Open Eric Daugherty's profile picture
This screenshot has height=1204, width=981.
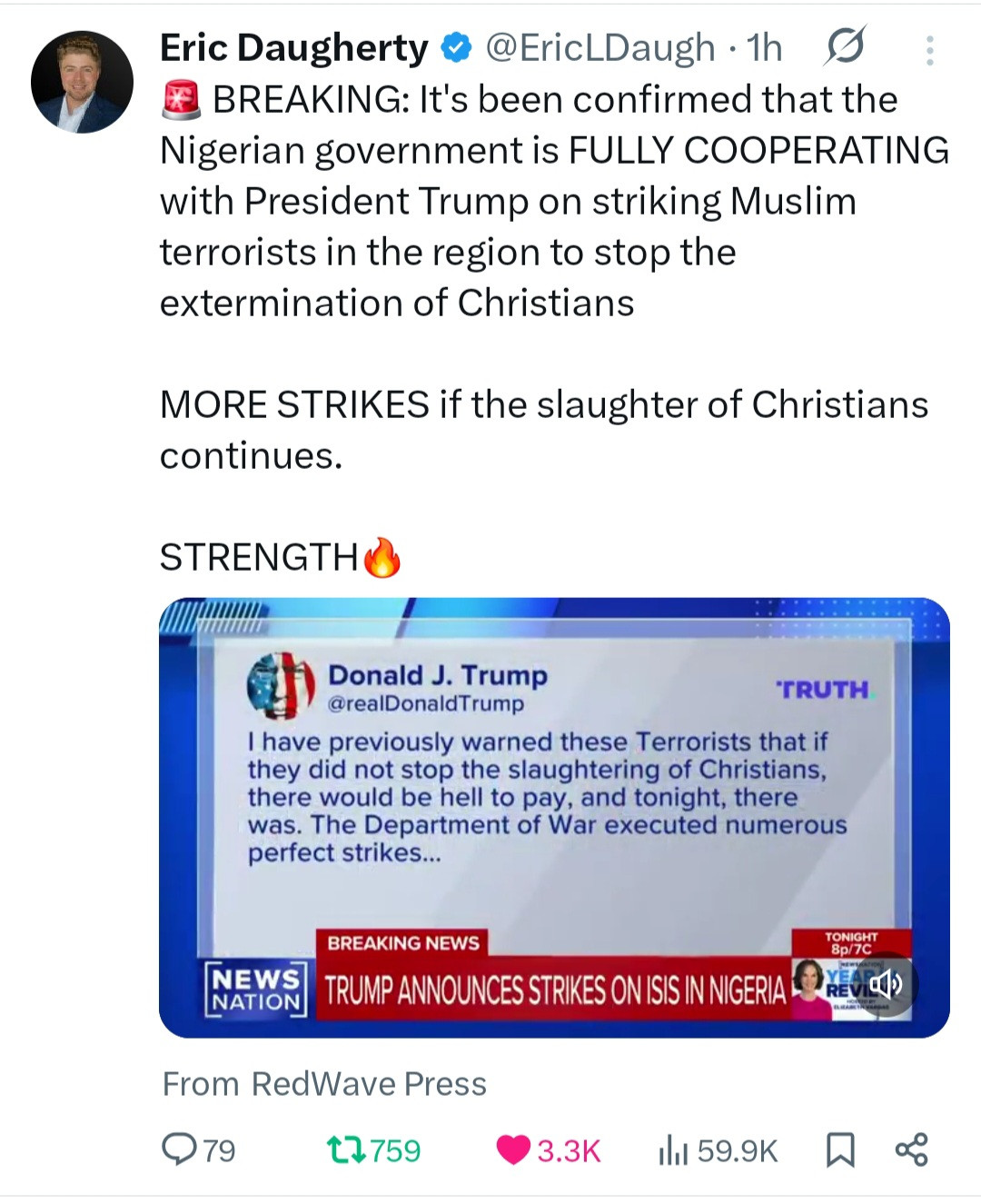click(82, 82)
